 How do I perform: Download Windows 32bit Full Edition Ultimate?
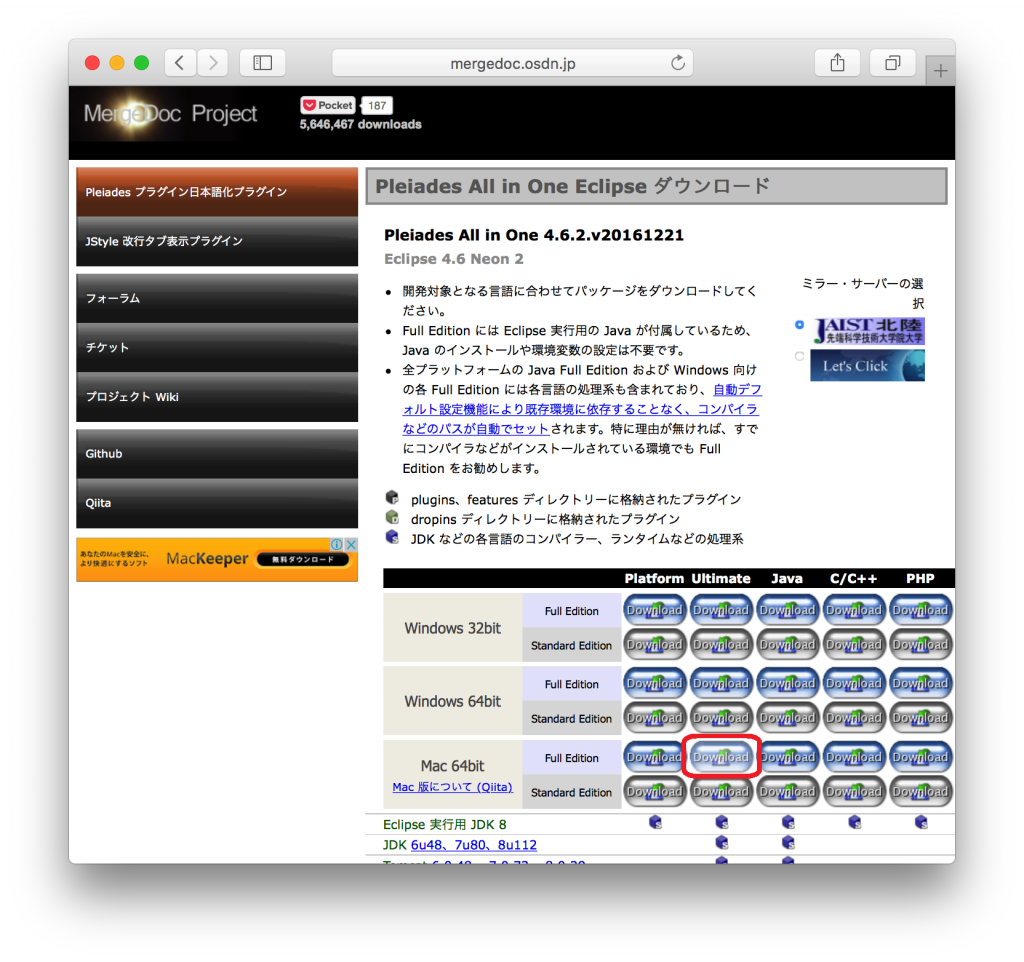click(x=721, y=610)
